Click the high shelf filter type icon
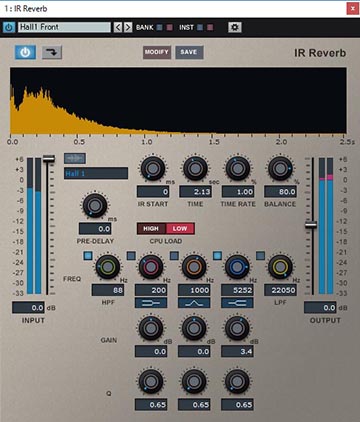Viewport: 360px width, 422px height. pyautogui.click(x=237, y=303)
